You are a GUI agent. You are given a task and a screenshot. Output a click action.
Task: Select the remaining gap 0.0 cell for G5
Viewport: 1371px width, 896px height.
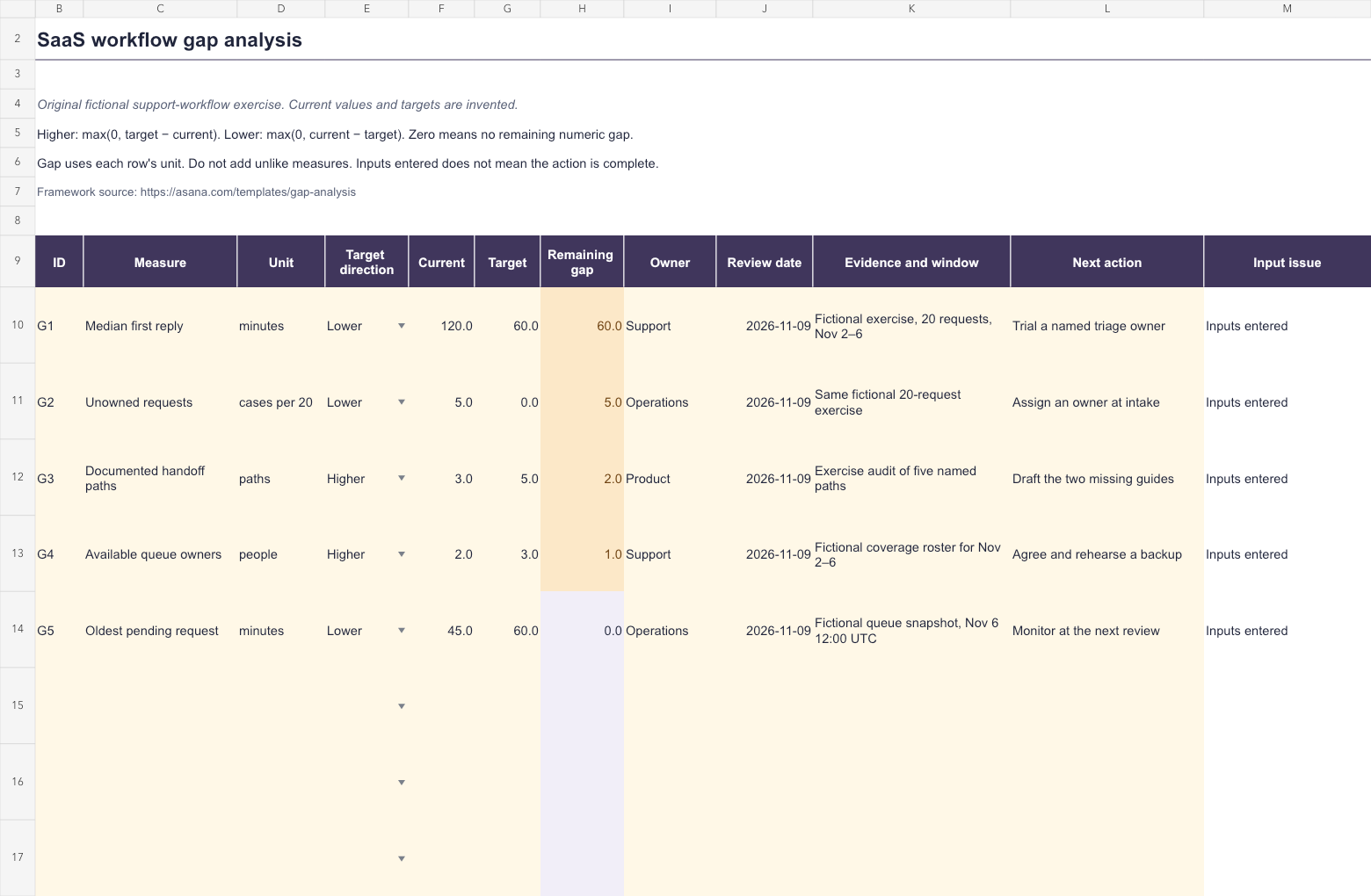point(582,631)
